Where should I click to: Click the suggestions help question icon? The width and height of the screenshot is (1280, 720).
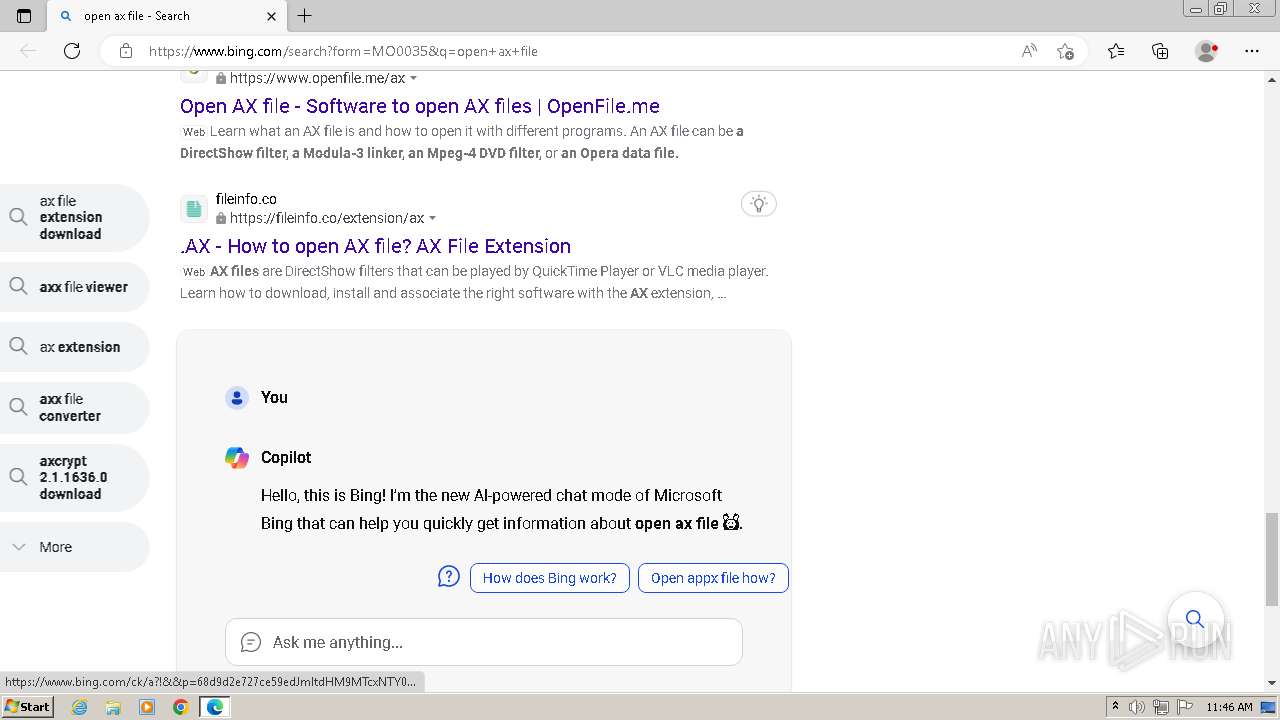point(449,576)
